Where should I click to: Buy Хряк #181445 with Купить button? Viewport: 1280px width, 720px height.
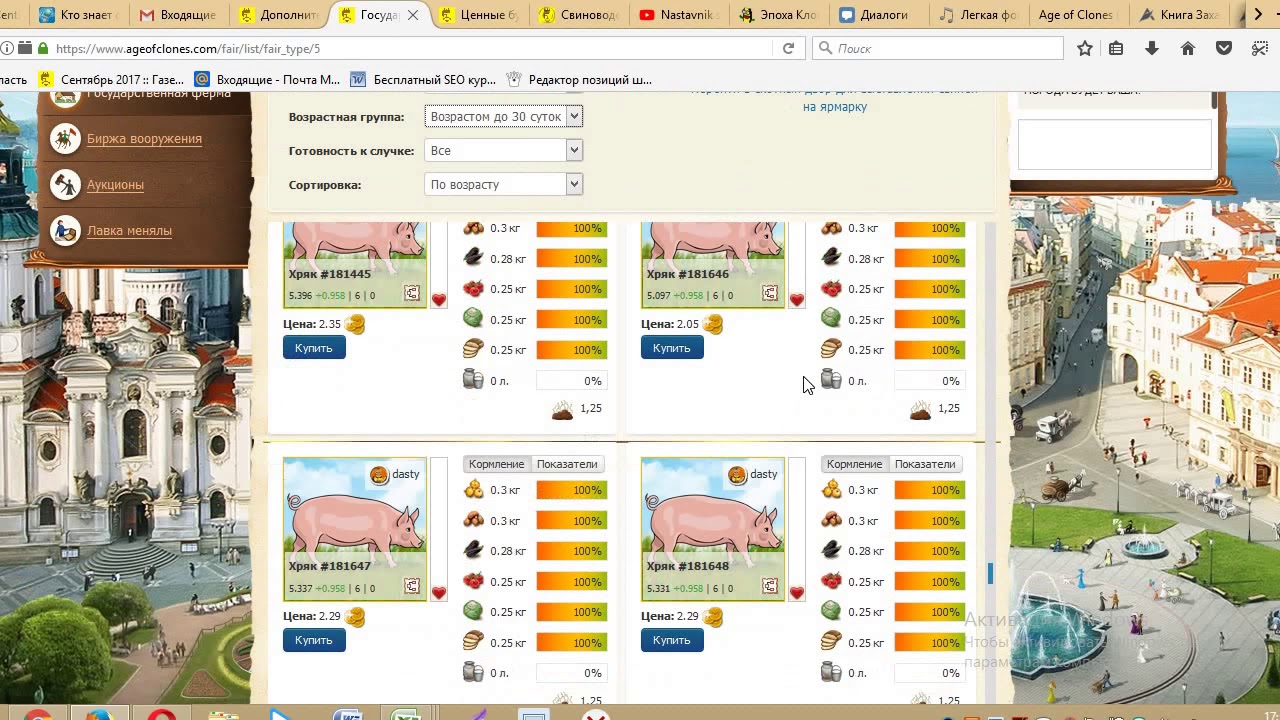coord(314,348)
